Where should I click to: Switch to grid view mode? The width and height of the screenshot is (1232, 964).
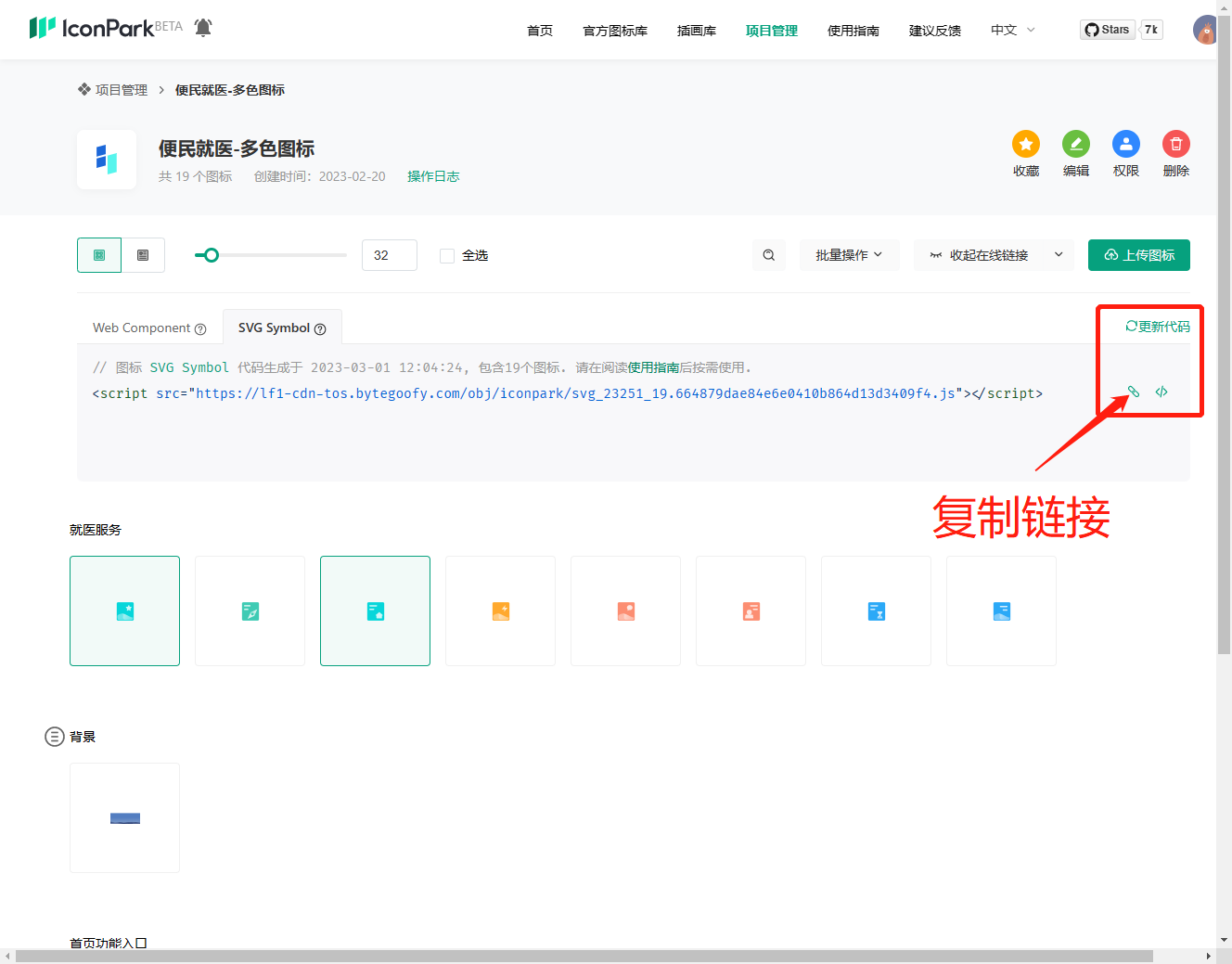click(x=99, y=255)
